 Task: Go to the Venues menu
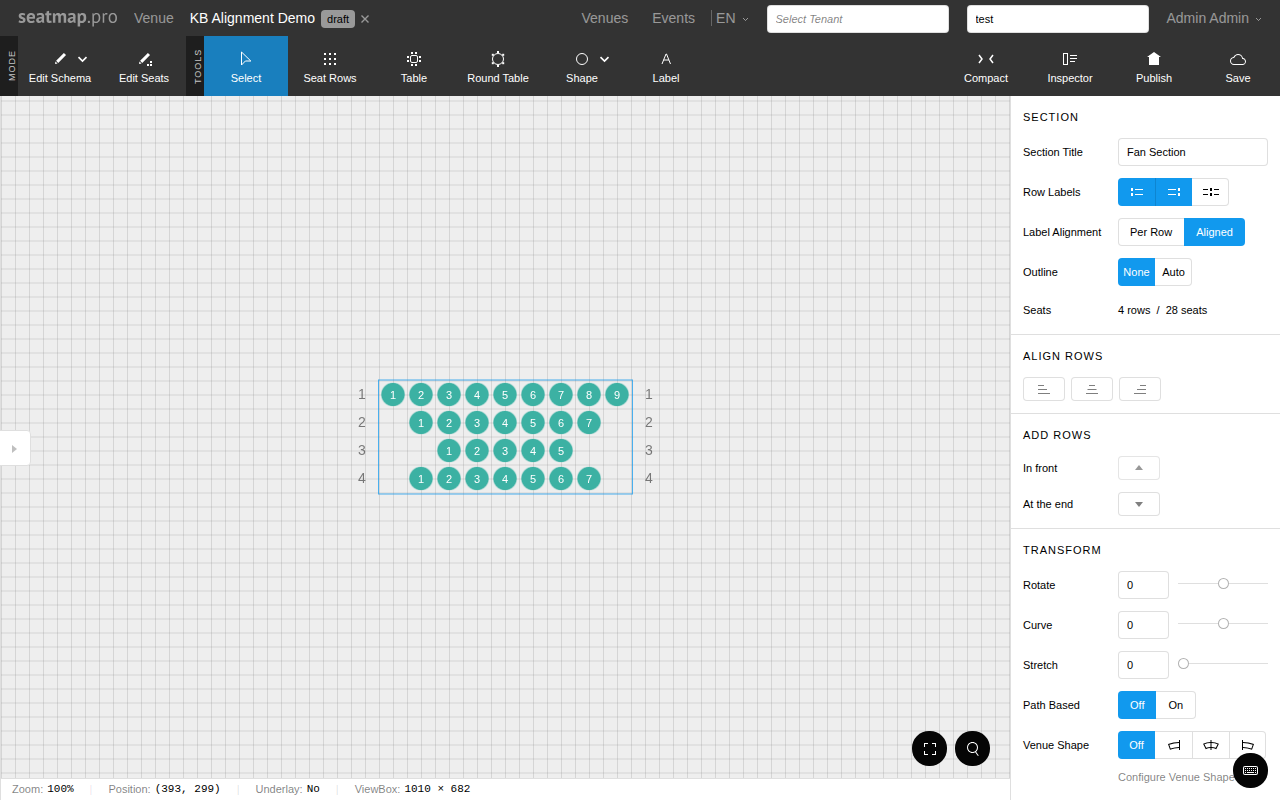click(604, 18)
